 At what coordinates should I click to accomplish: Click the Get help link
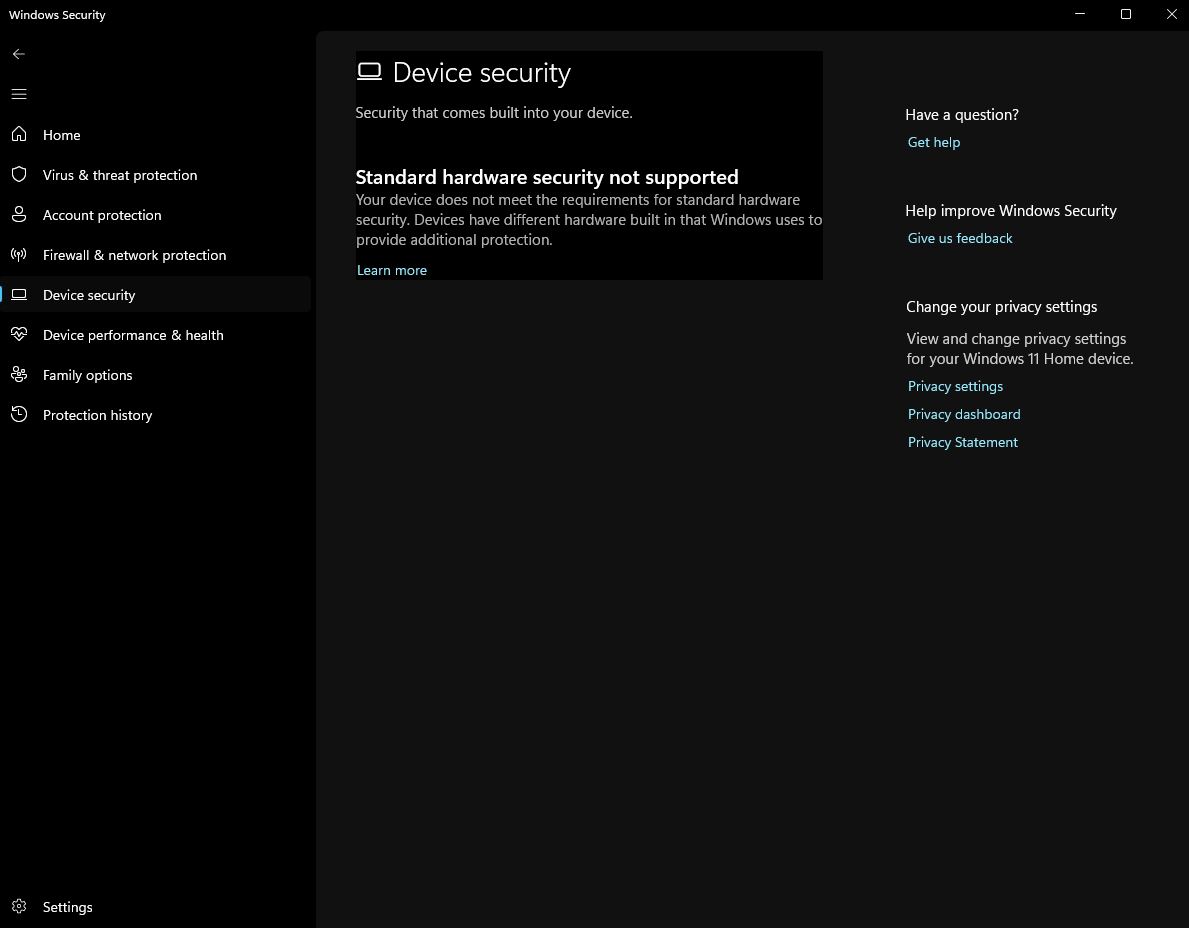934,142
